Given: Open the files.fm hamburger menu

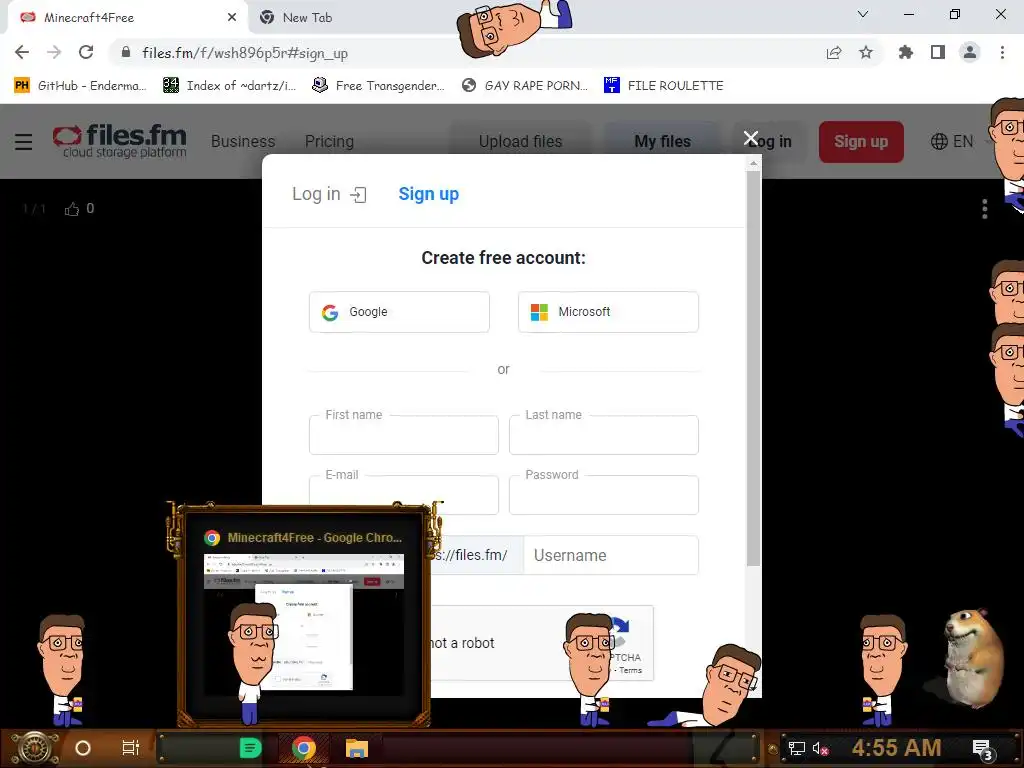Looking at the screenshot, I should [x=24, y=142].
